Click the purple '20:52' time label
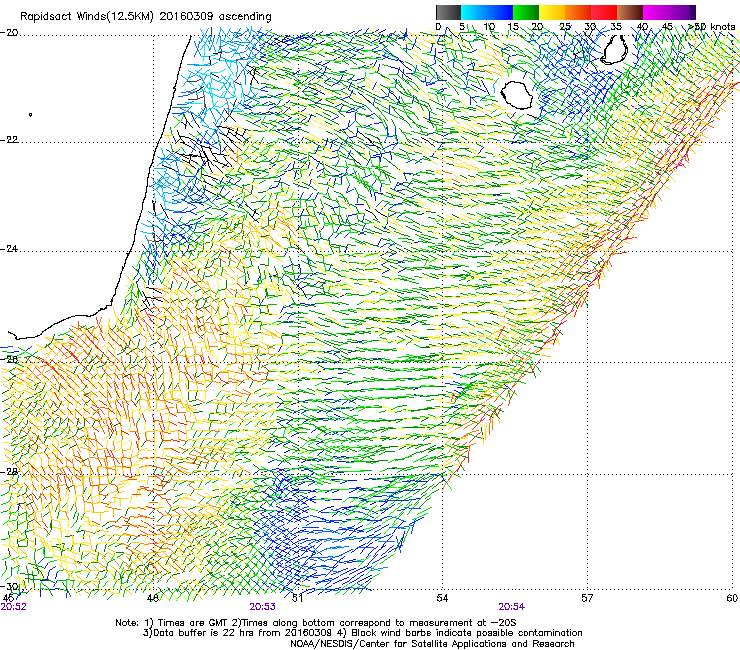Screen dimensions: 740x650 (x=14, y=607)
